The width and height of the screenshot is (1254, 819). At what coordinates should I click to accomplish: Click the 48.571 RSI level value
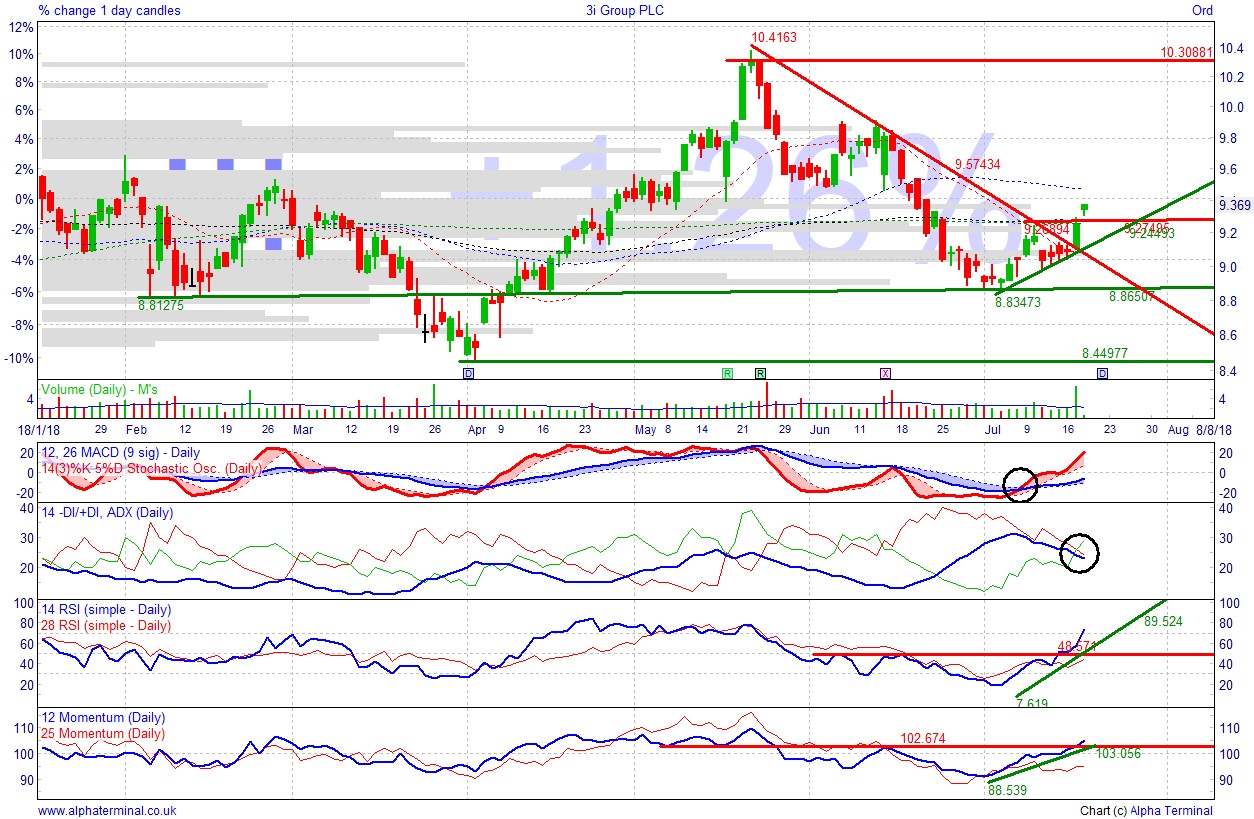point(1077,647)
